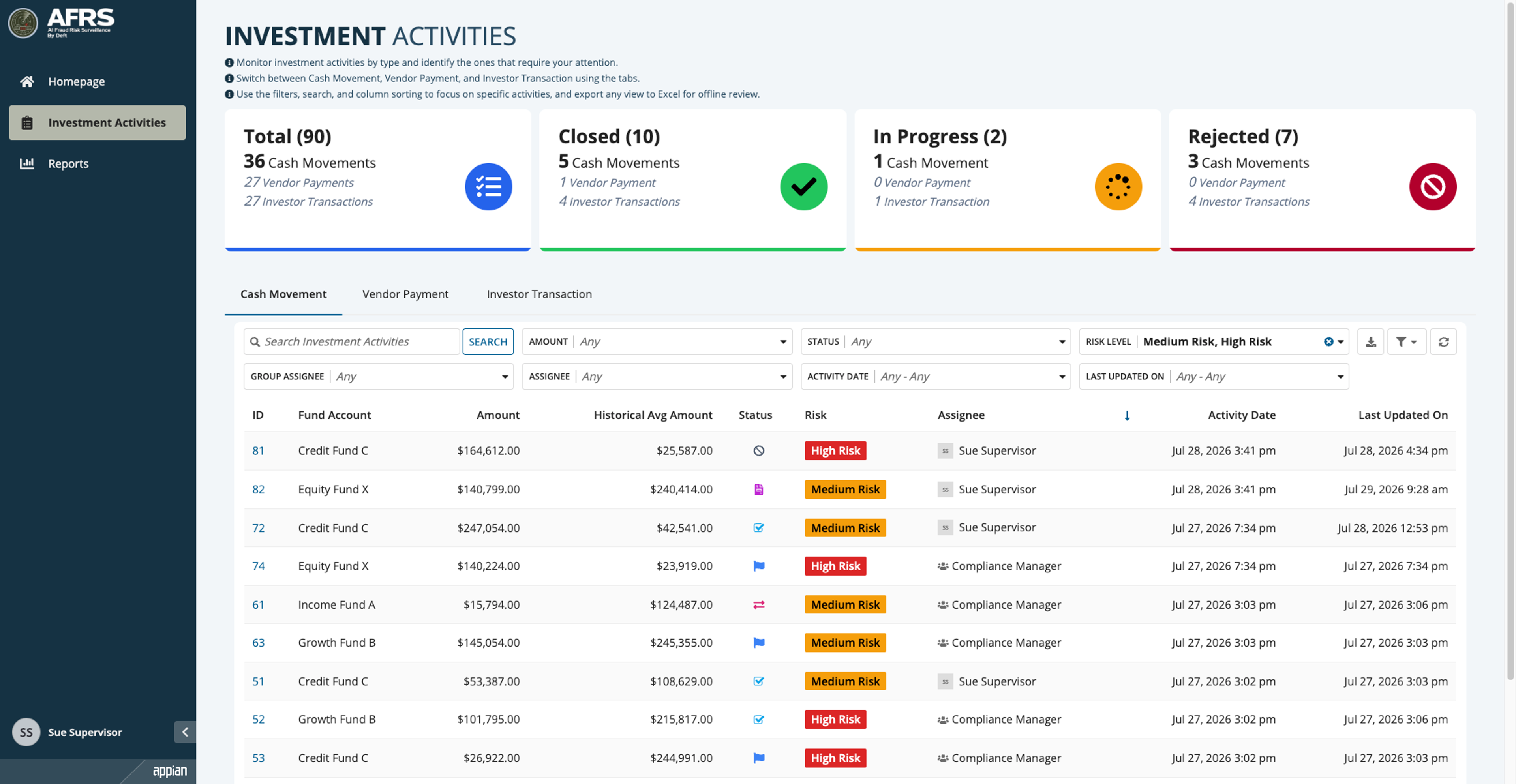The height and width of the screenshot is (784, 1516).
Task: Sort by the Risk column header
Action: pos(815,415)
